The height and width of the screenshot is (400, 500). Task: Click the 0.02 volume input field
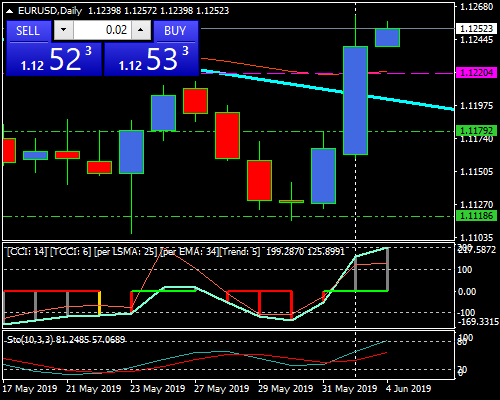point(102,30)
